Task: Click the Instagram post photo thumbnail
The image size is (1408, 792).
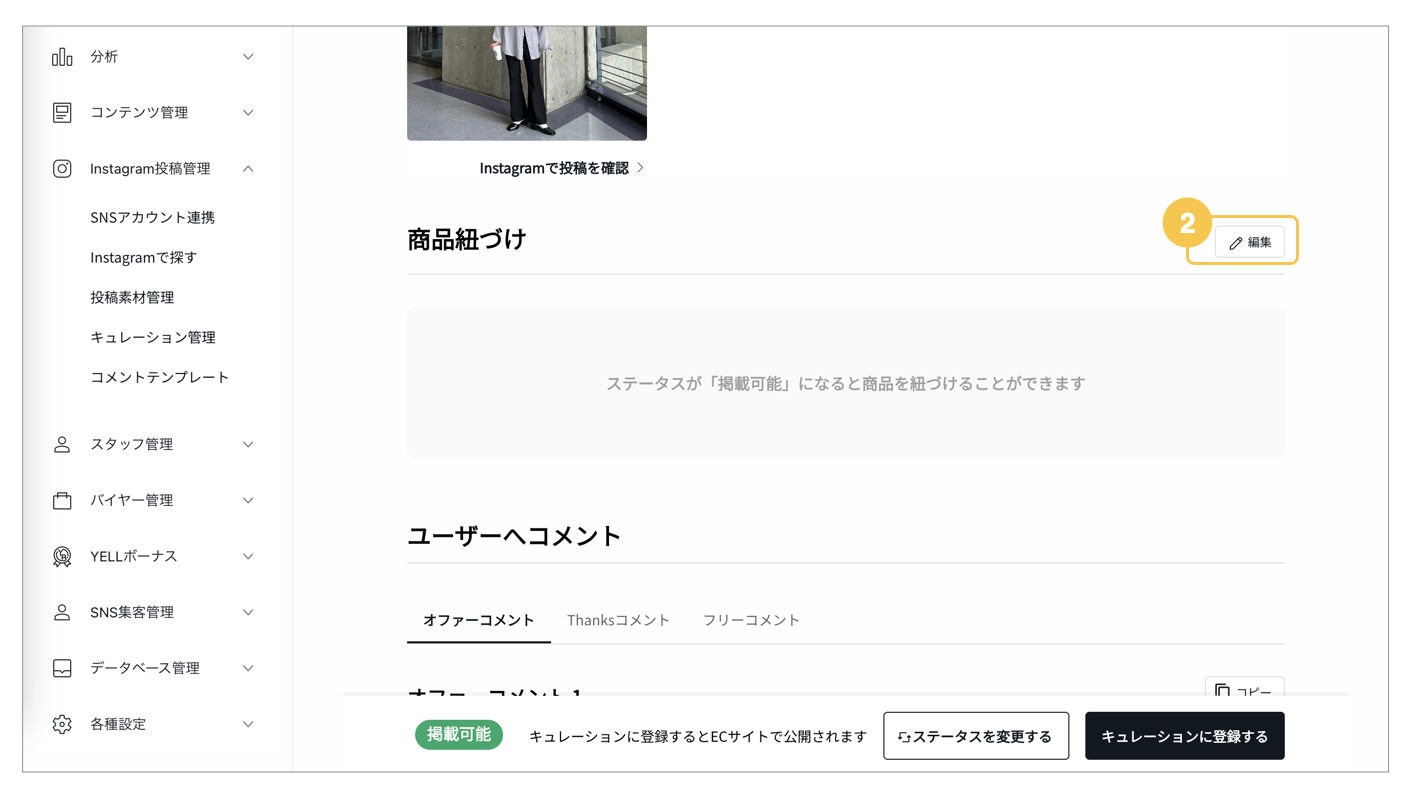Action: 527,83
